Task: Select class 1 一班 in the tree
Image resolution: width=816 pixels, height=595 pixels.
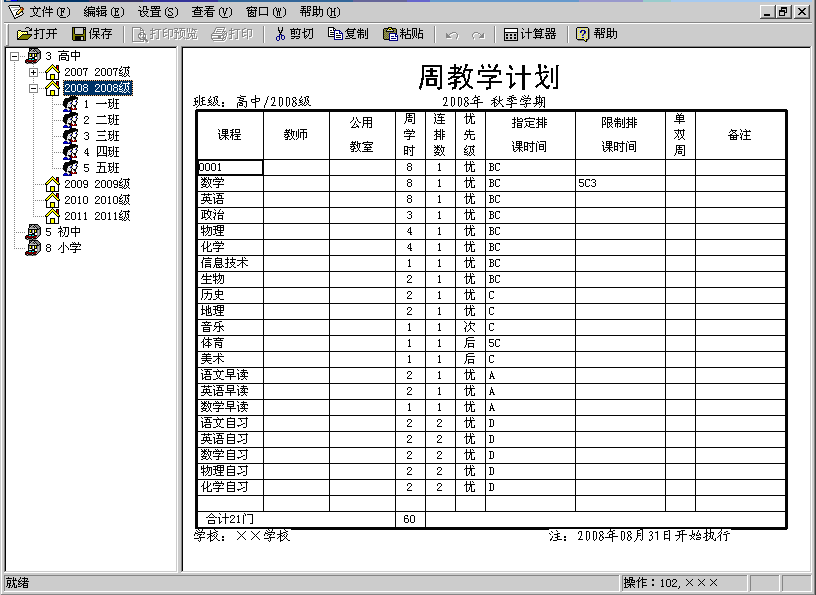Action: 100,104
